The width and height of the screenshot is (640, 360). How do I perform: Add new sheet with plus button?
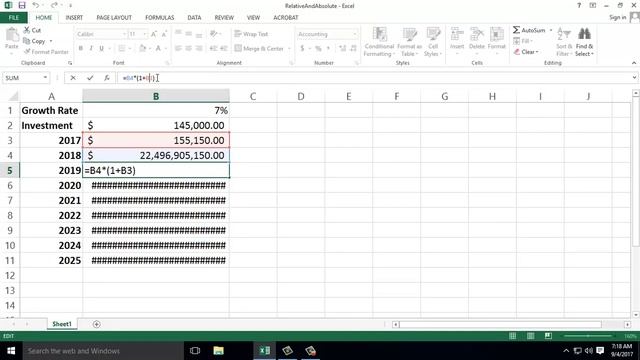pyautogui.click(x=96, y=324)
